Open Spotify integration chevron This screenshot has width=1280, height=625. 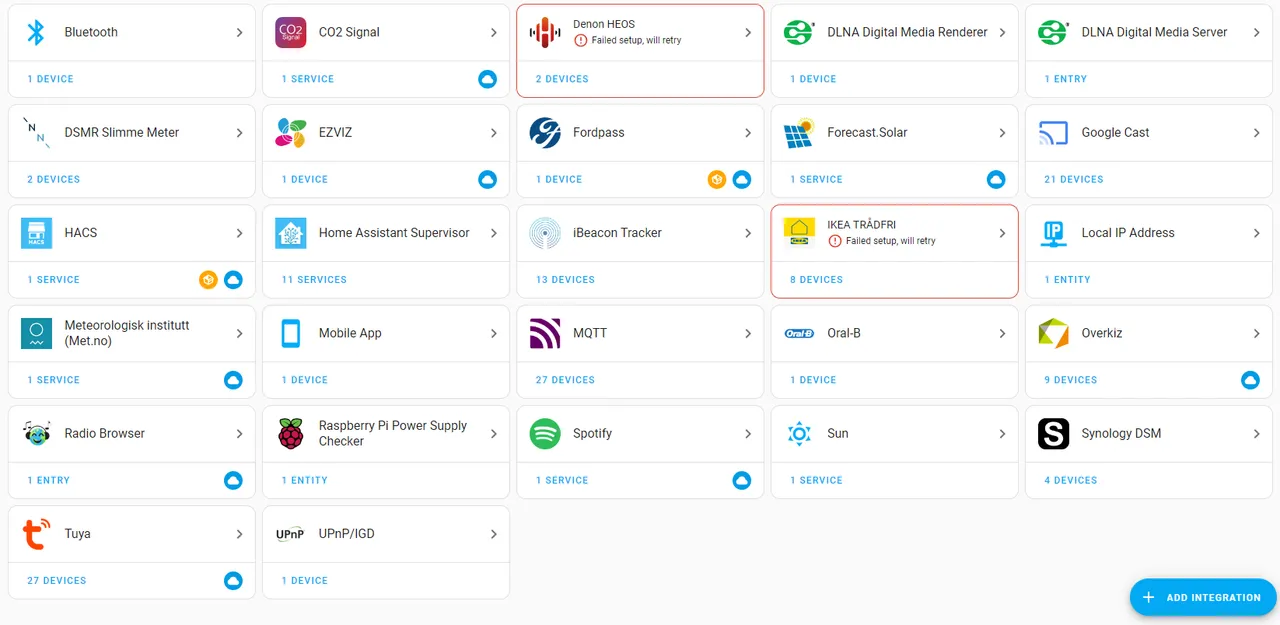748,433
